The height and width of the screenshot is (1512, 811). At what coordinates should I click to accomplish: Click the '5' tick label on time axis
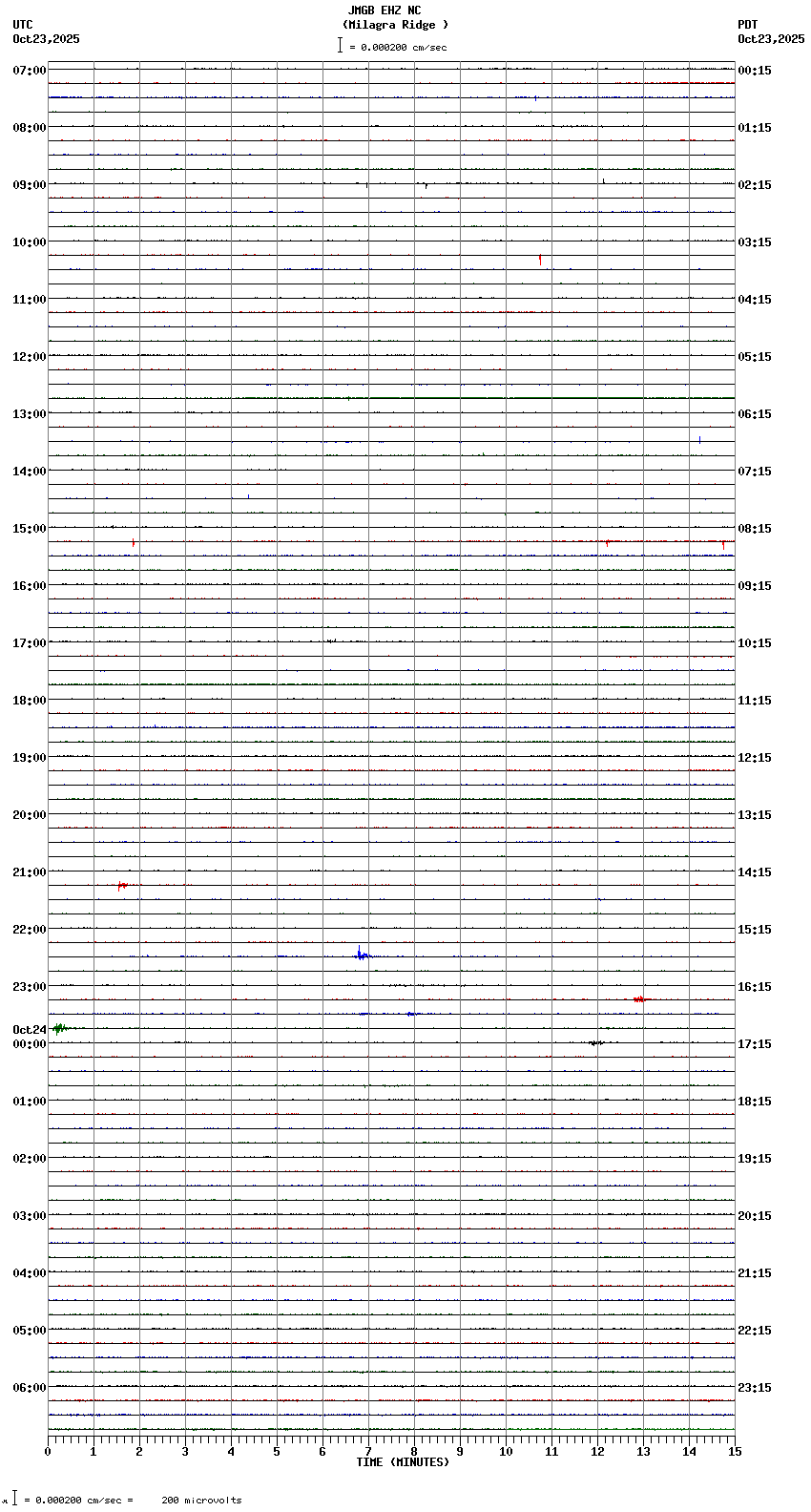(277, 1452)
